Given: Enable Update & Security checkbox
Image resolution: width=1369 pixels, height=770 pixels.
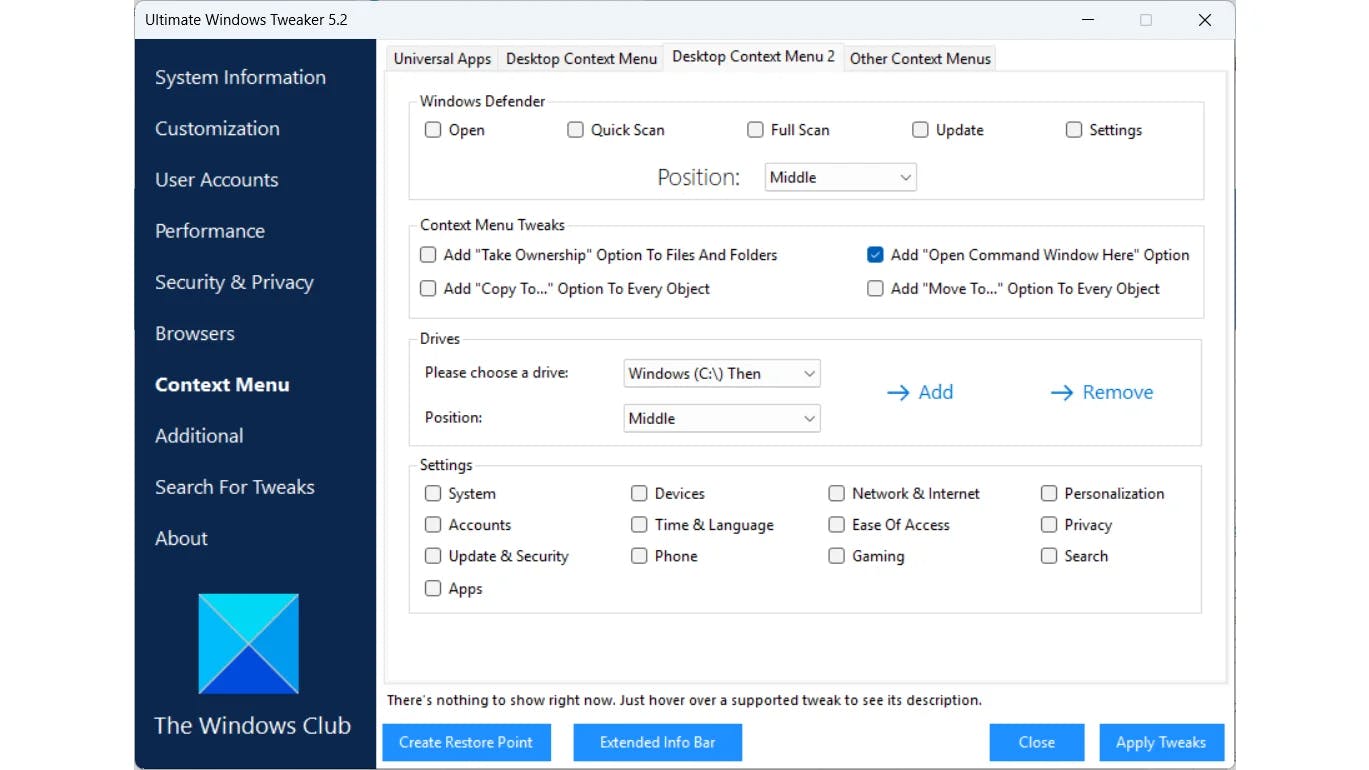Looking at the screenshot, I should (x=433, y=556).
